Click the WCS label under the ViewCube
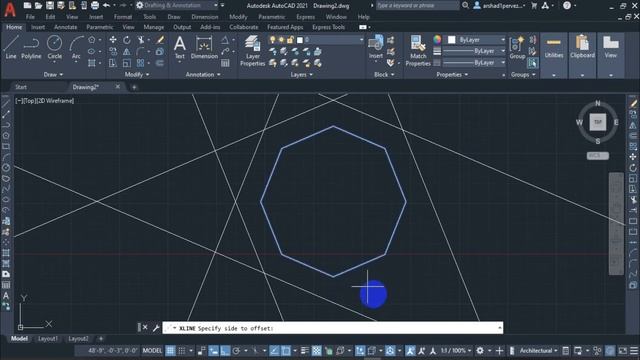Image resolution: width=640 pixels, height=360 pixels. [598, 156]
